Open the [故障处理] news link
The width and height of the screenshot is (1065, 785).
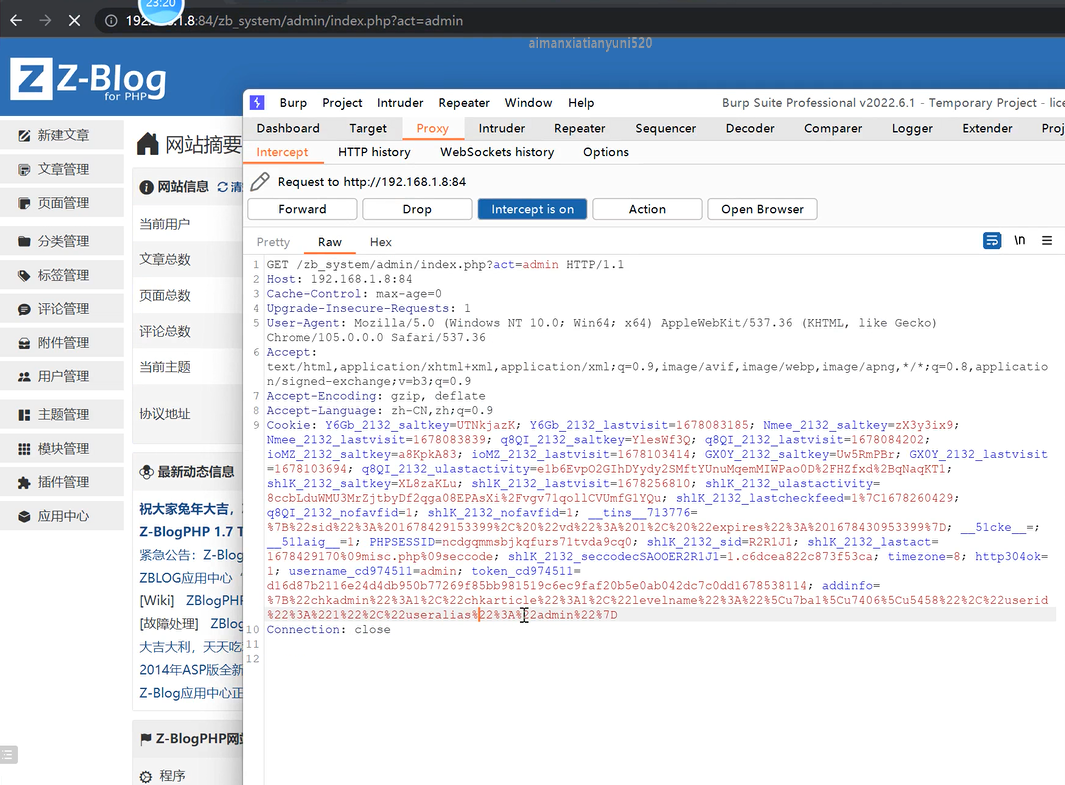coord(190,623)
